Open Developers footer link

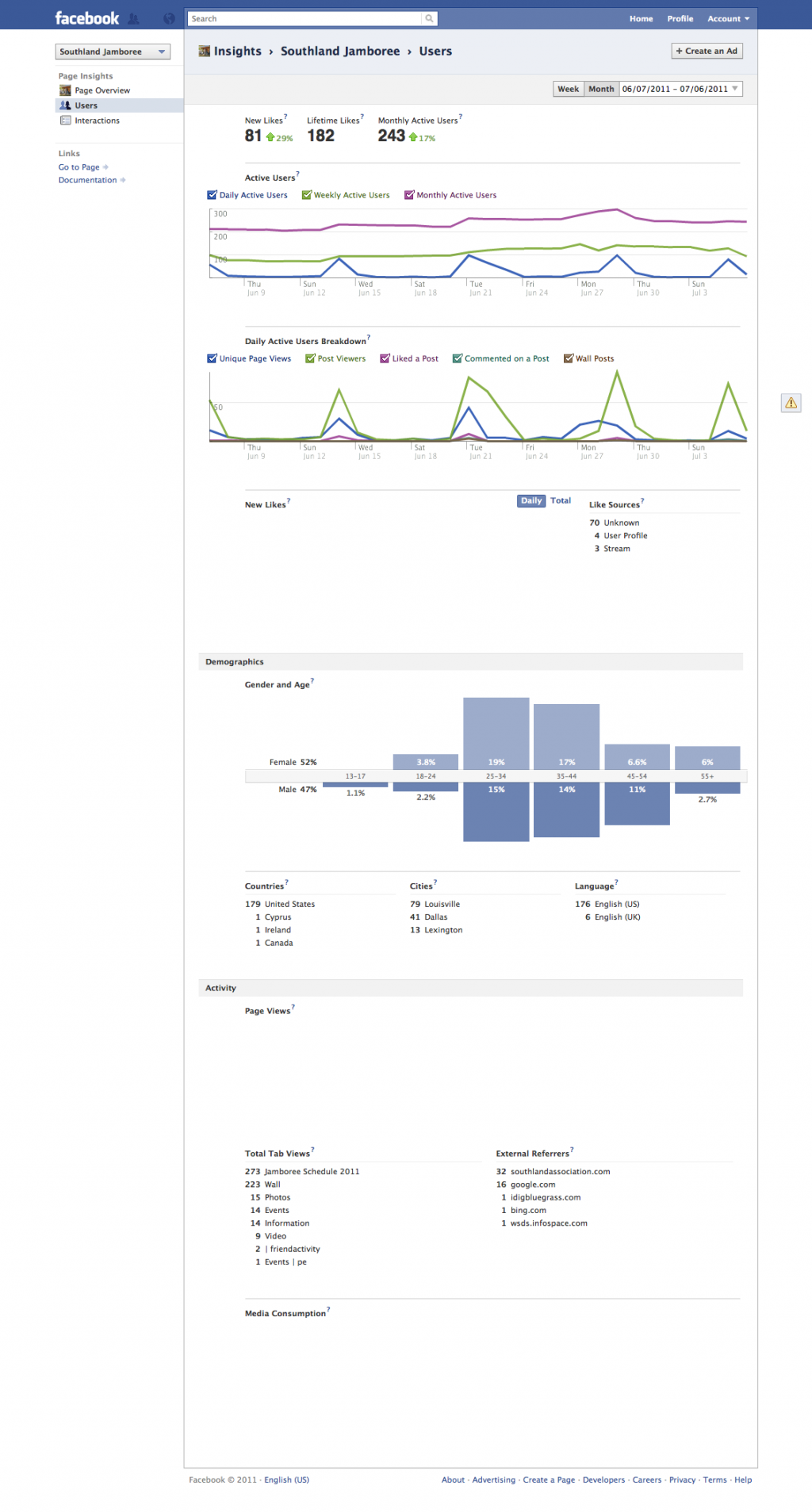tap(603, 1479)
